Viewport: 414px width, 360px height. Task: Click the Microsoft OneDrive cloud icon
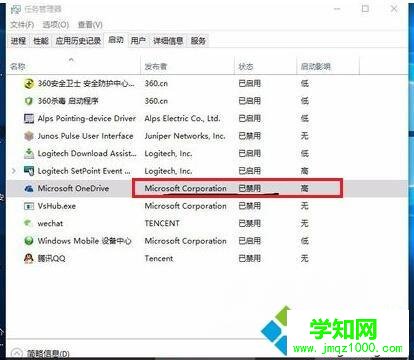(29, 188)
